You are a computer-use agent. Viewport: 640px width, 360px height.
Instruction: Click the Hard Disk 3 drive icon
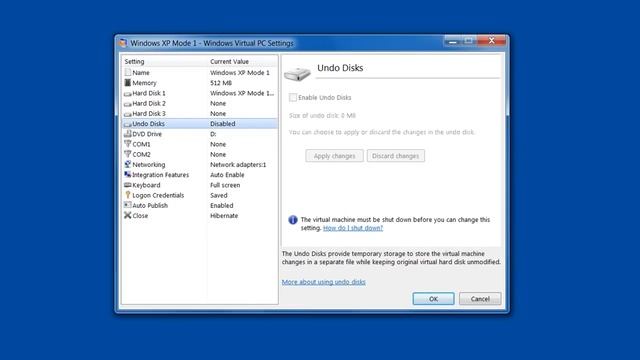[128, 114]
